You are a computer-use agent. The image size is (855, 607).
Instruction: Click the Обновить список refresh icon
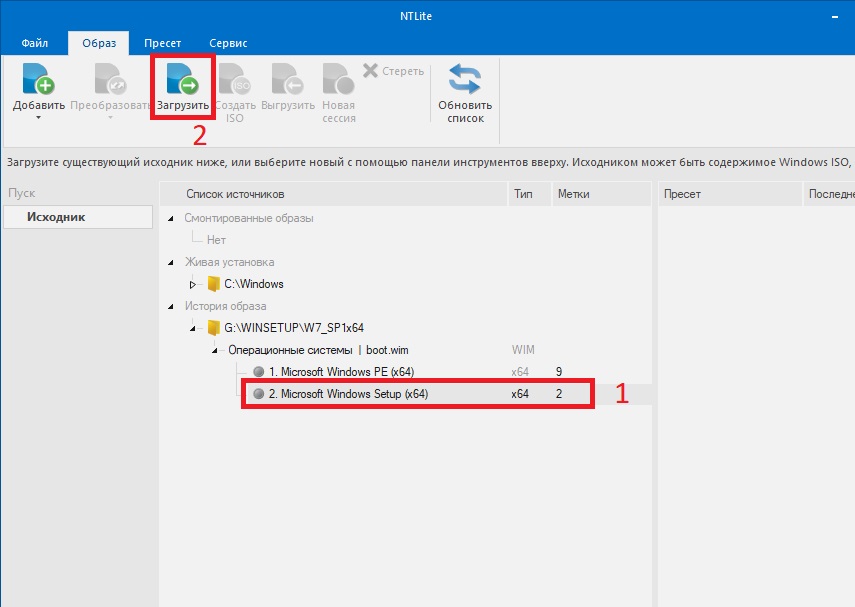[x=465, y=79]
